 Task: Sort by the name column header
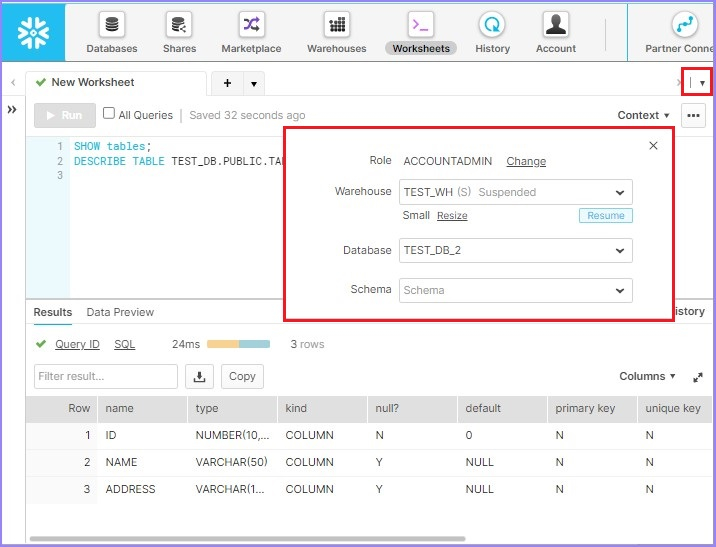[x=142, y=409]
